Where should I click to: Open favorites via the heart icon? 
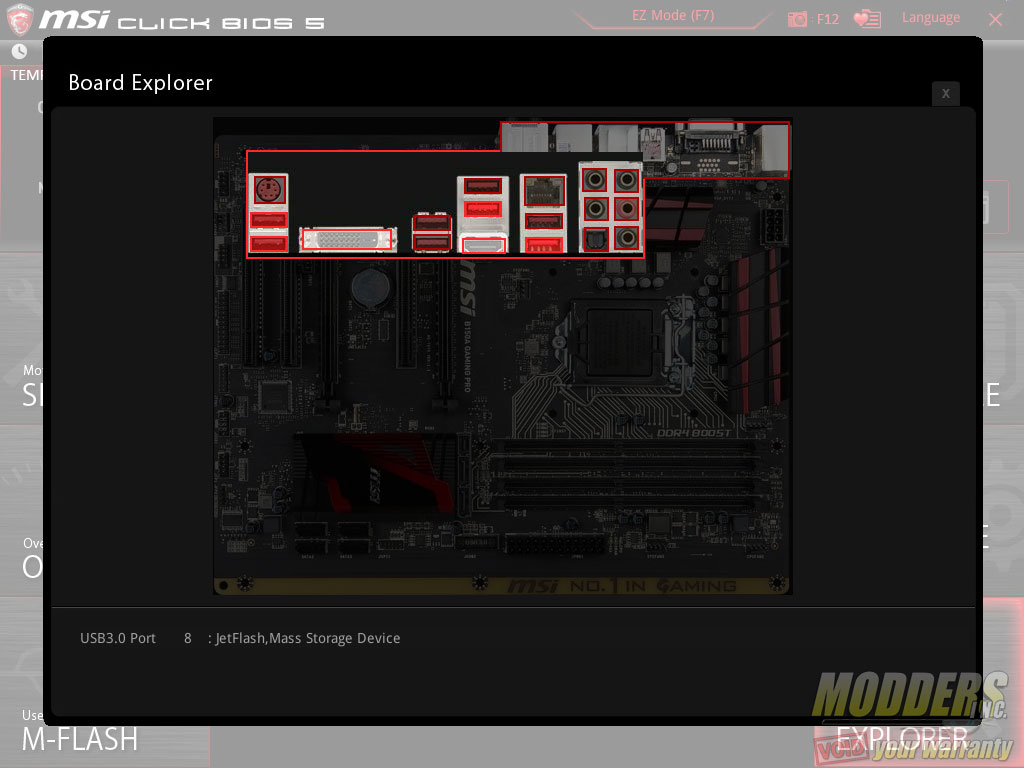[867, 19]
